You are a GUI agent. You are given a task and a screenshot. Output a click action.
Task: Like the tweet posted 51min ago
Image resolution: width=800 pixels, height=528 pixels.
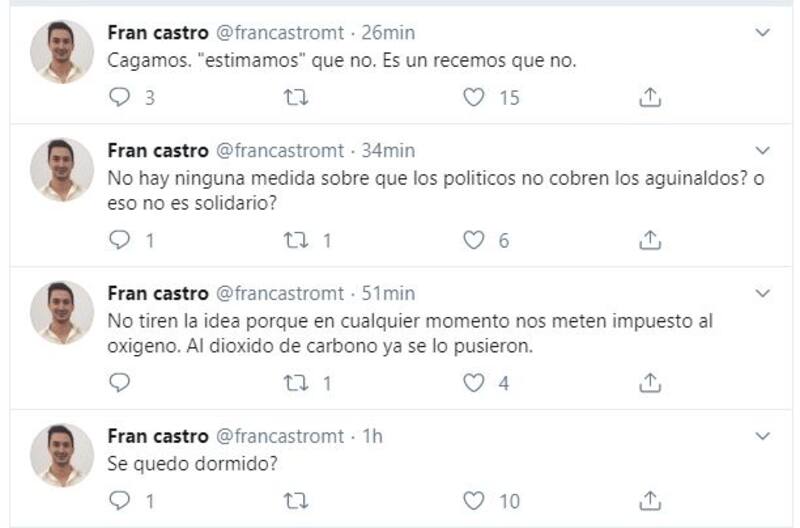pyautogui.click(x=475, y=383)
